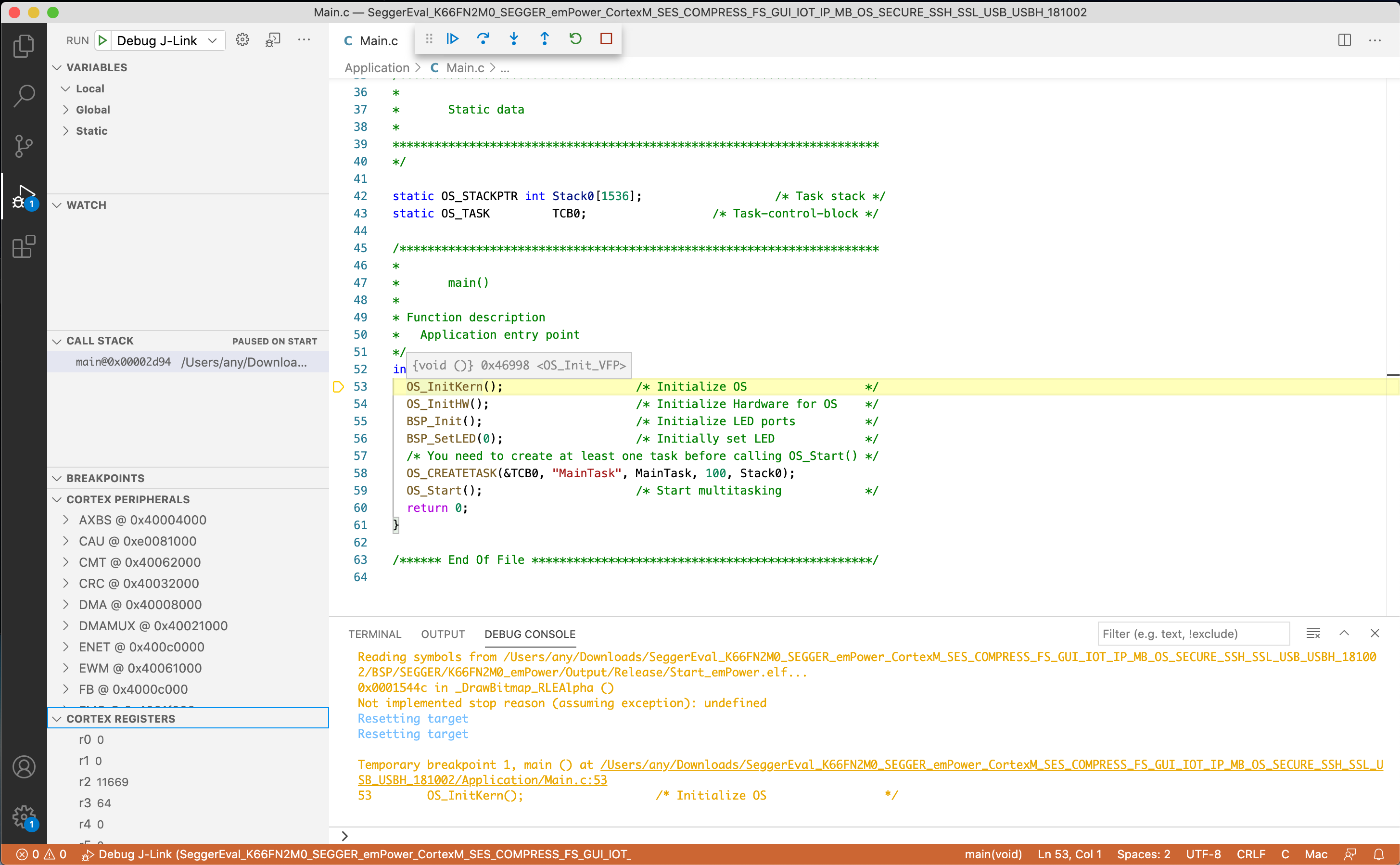
Task: Open the Extensions view in activity bar
Action: [x=24, y=247]
